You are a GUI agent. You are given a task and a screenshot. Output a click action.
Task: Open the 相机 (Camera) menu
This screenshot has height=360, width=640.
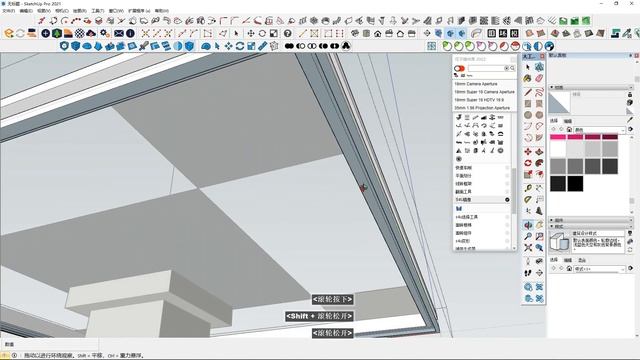pyautogui.click(x=62, y=11)
